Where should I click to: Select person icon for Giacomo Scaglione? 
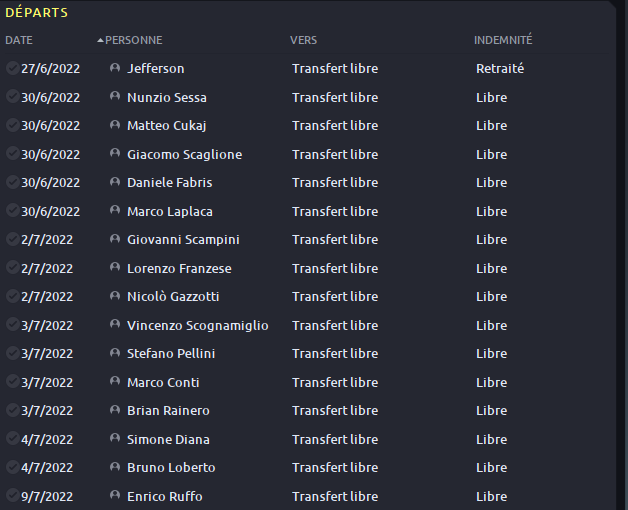[x=115, y=153]
